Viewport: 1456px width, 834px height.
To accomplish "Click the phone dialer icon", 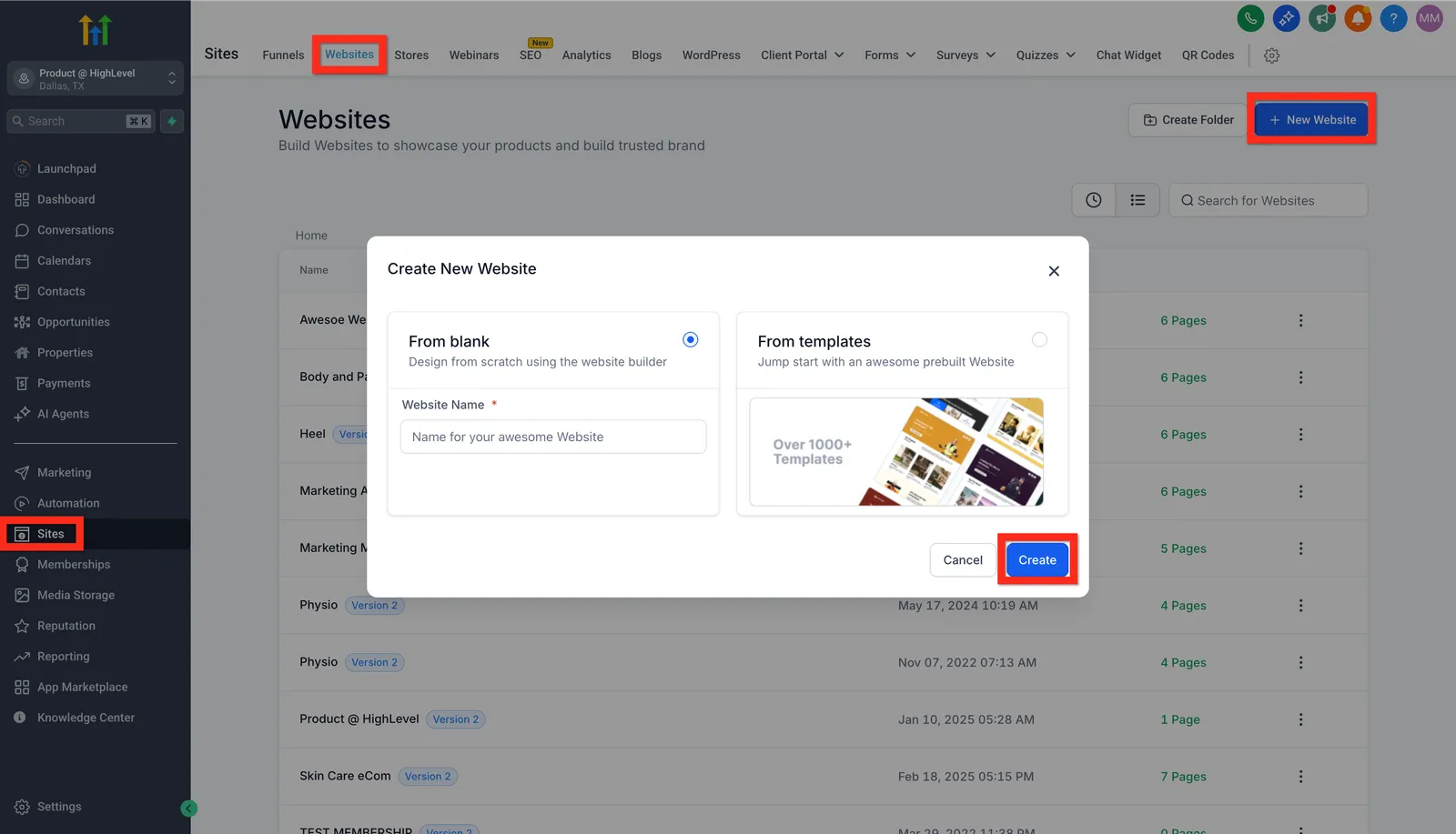I will point(1250,18).
